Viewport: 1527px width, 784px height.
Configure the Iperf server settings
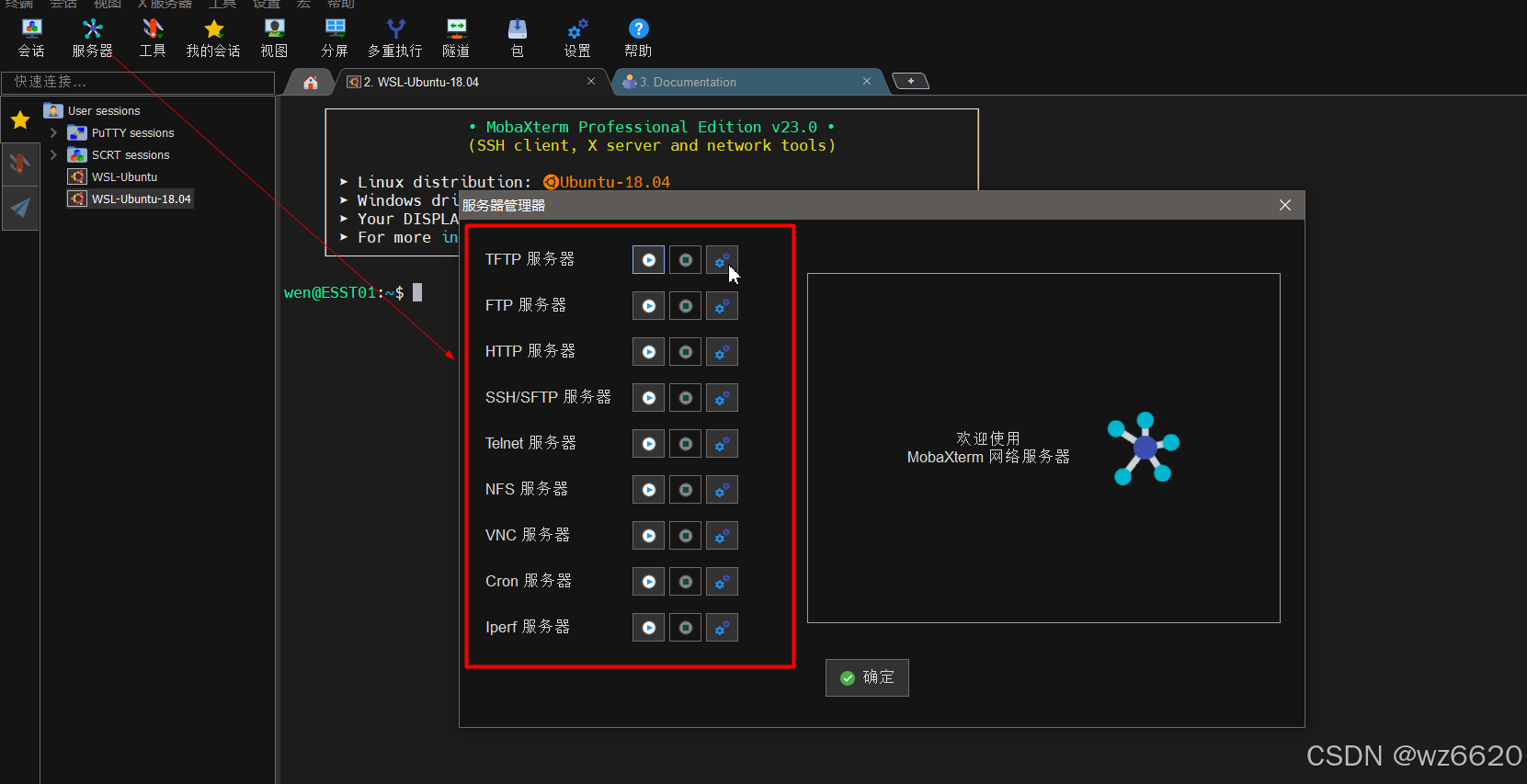point(722,628)
